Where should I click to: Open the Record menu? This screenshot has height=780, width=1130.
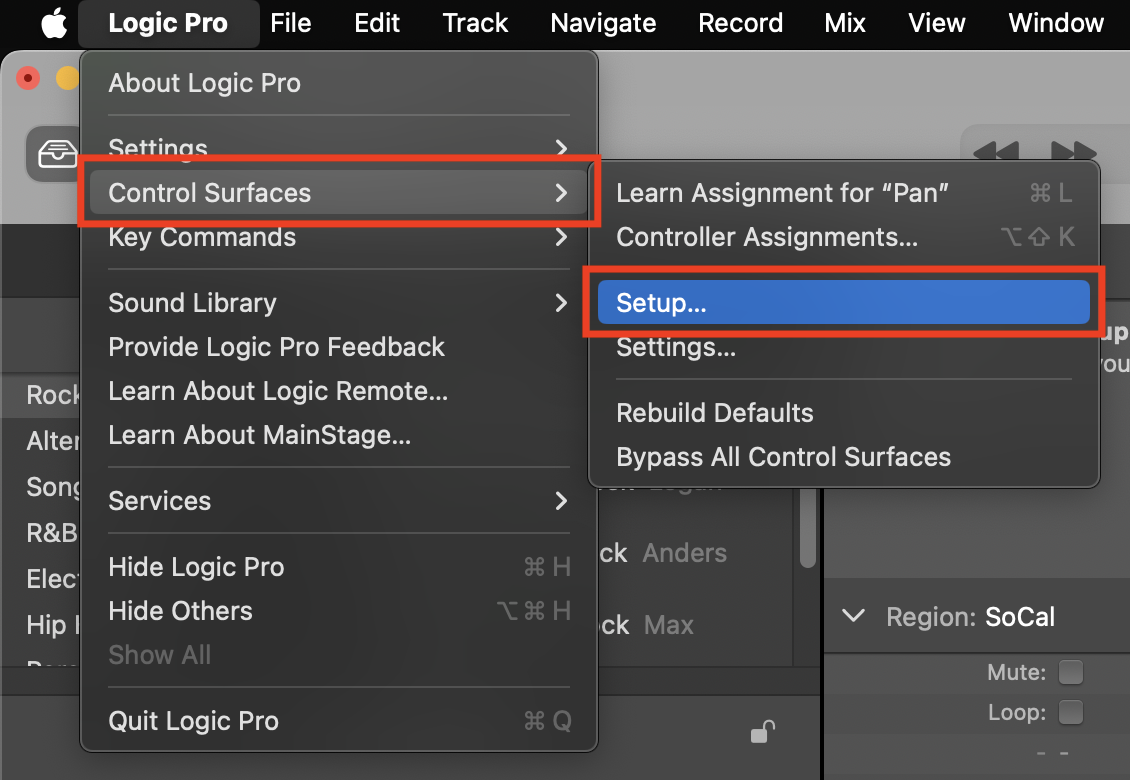[740, 23]
